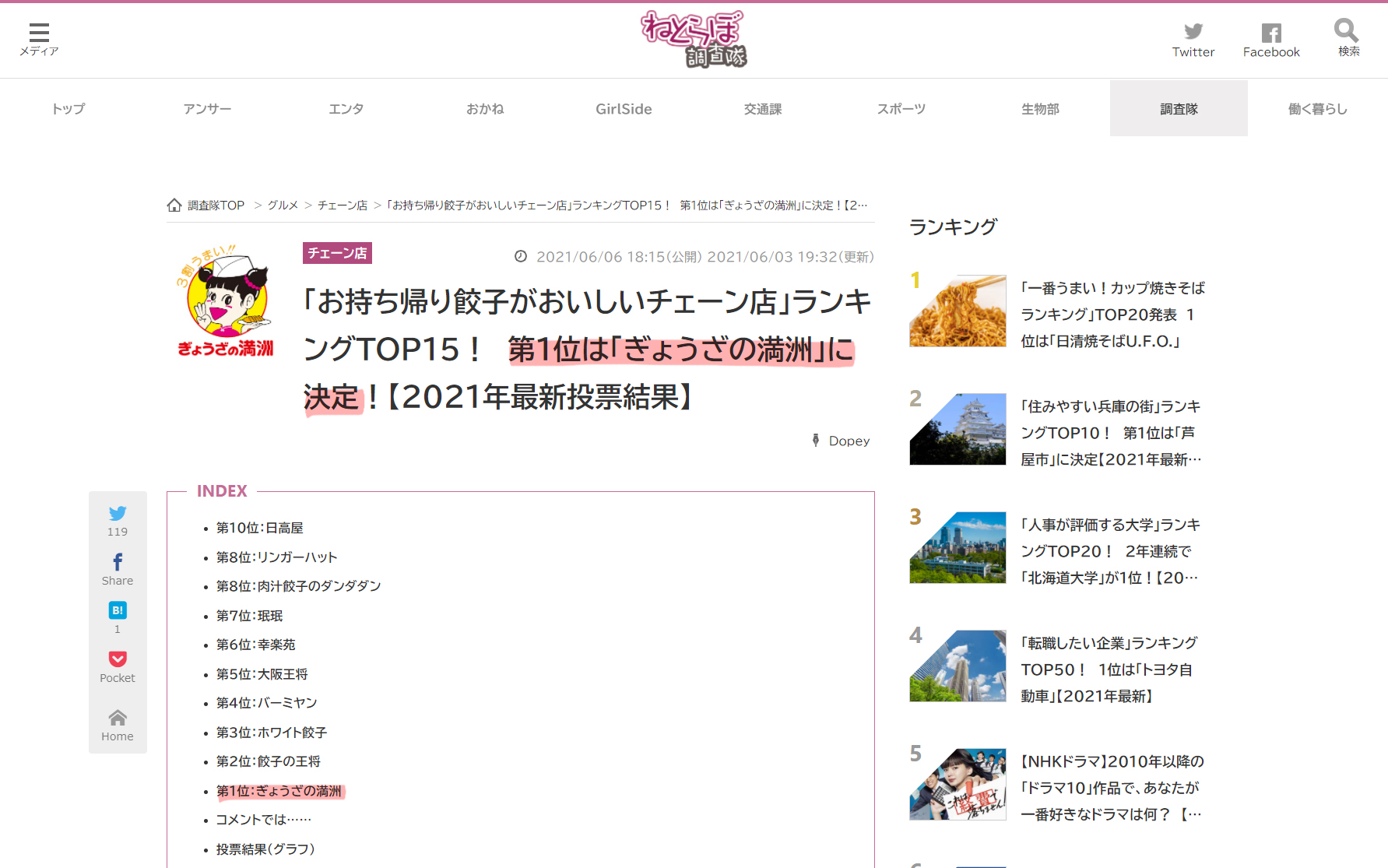This screenshot has width=1388, height=868.
Task: Open the カップ焼きそば TOP20 ranking article
Action: click(x=1113, y=315)
